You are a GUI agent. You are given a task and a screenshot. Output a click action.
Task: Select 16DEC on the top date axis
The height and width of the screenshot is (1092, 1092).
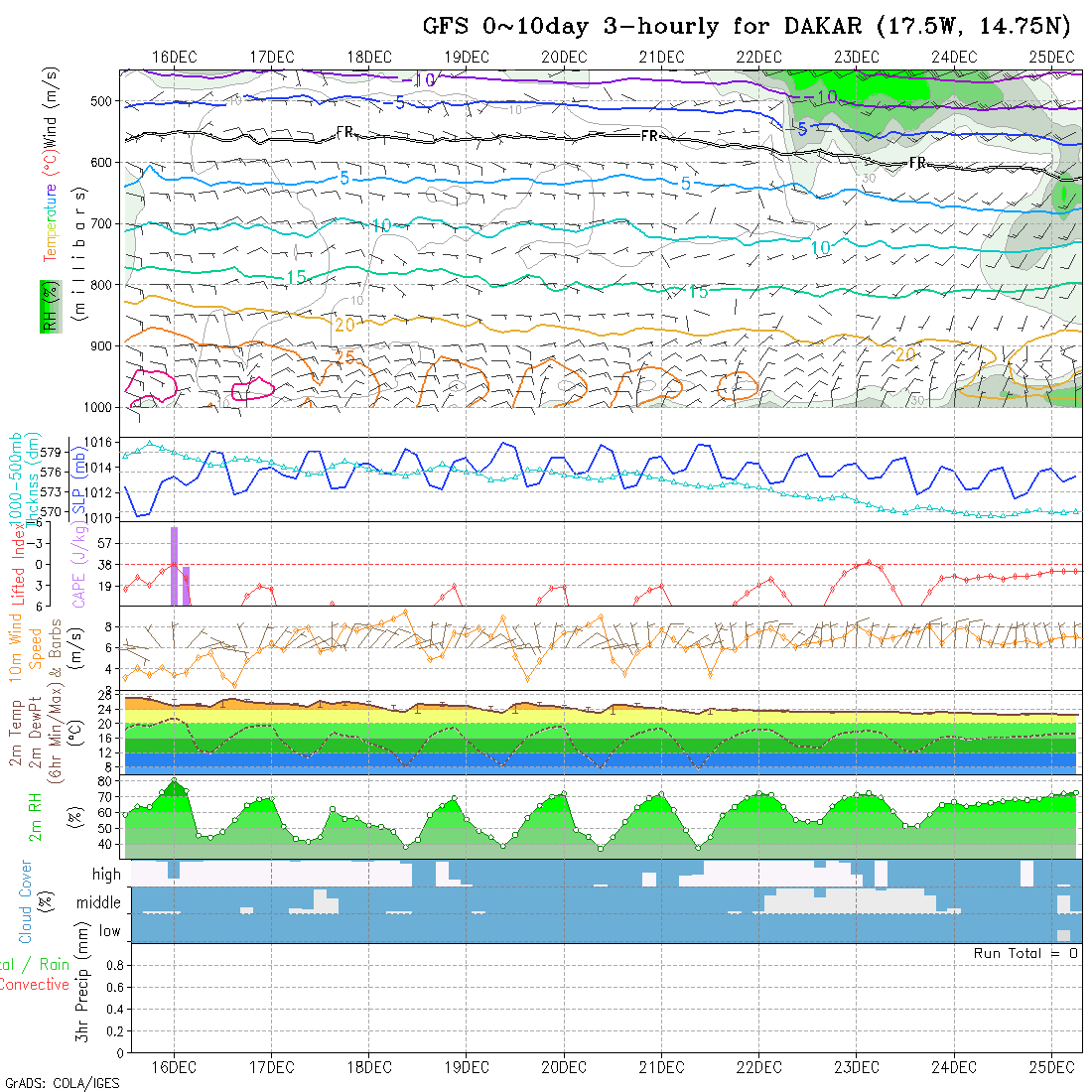(x=174, y=57)
